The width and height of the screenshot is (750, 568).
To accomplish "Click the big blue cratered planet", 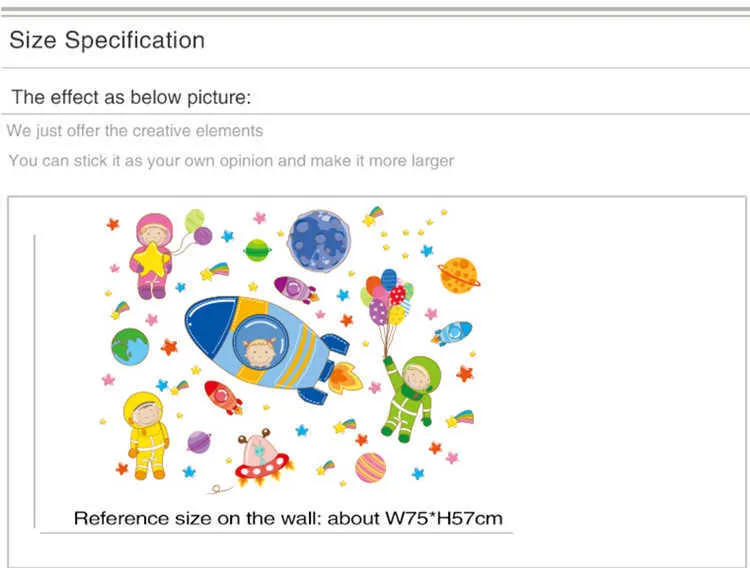I will point(319,240).
